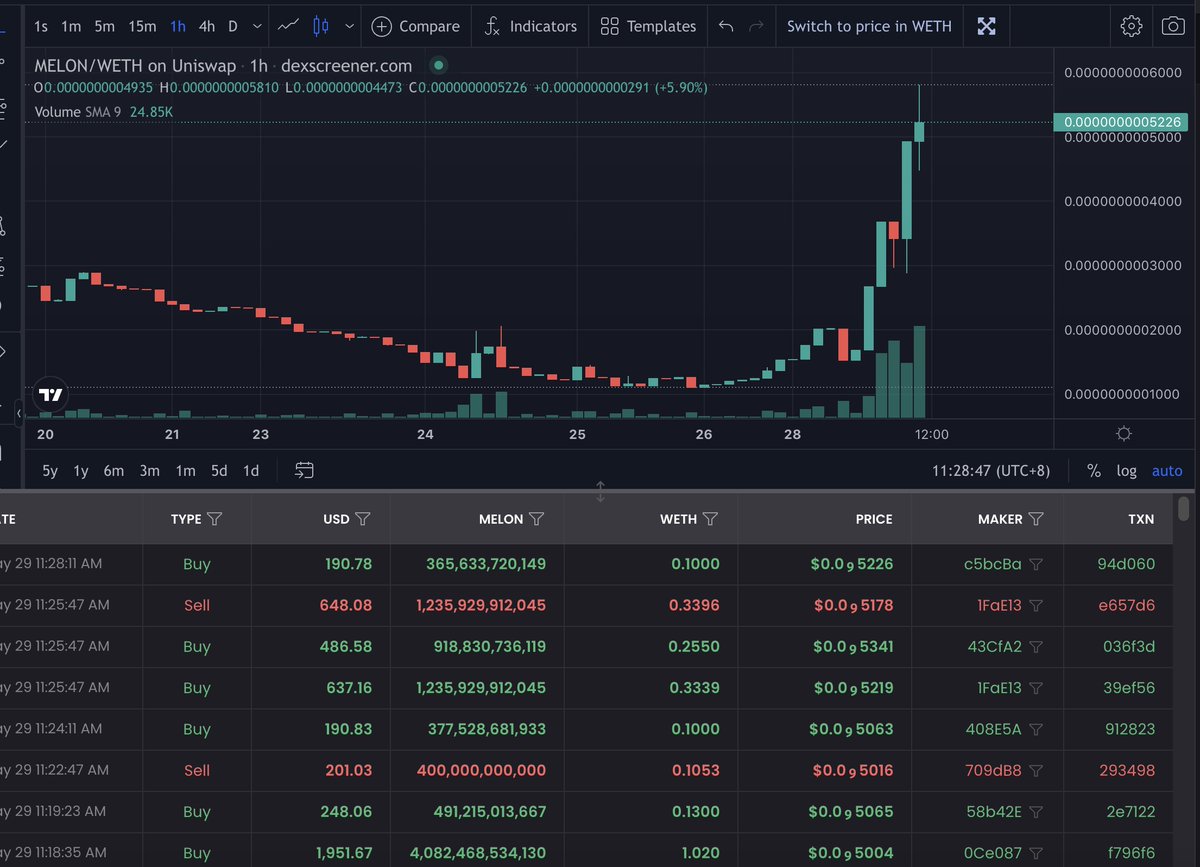This screenshot has height=867, width=1200.
Task: Select the 1s timeframe
Action: 41,26
